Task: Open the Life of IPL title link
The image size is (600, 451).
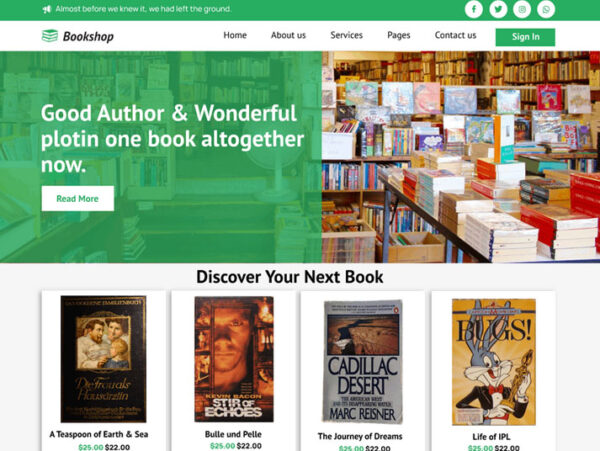Action: pos(491,436)
